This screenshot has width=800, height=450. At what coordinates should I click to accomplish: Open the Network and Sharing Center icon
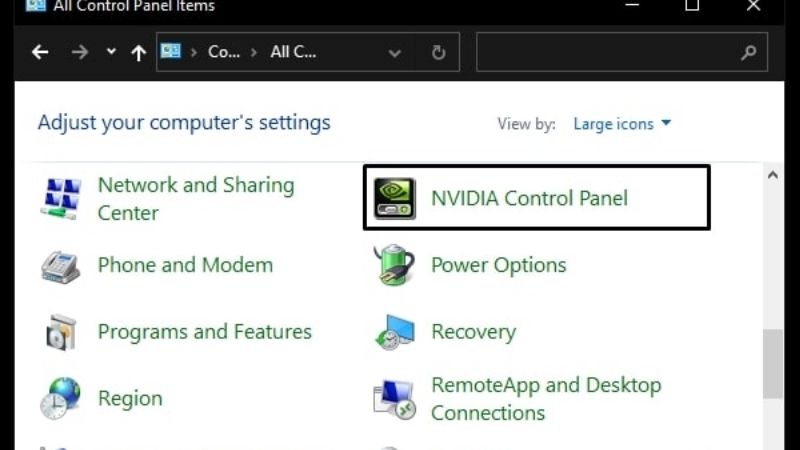(x=61, y=198)
